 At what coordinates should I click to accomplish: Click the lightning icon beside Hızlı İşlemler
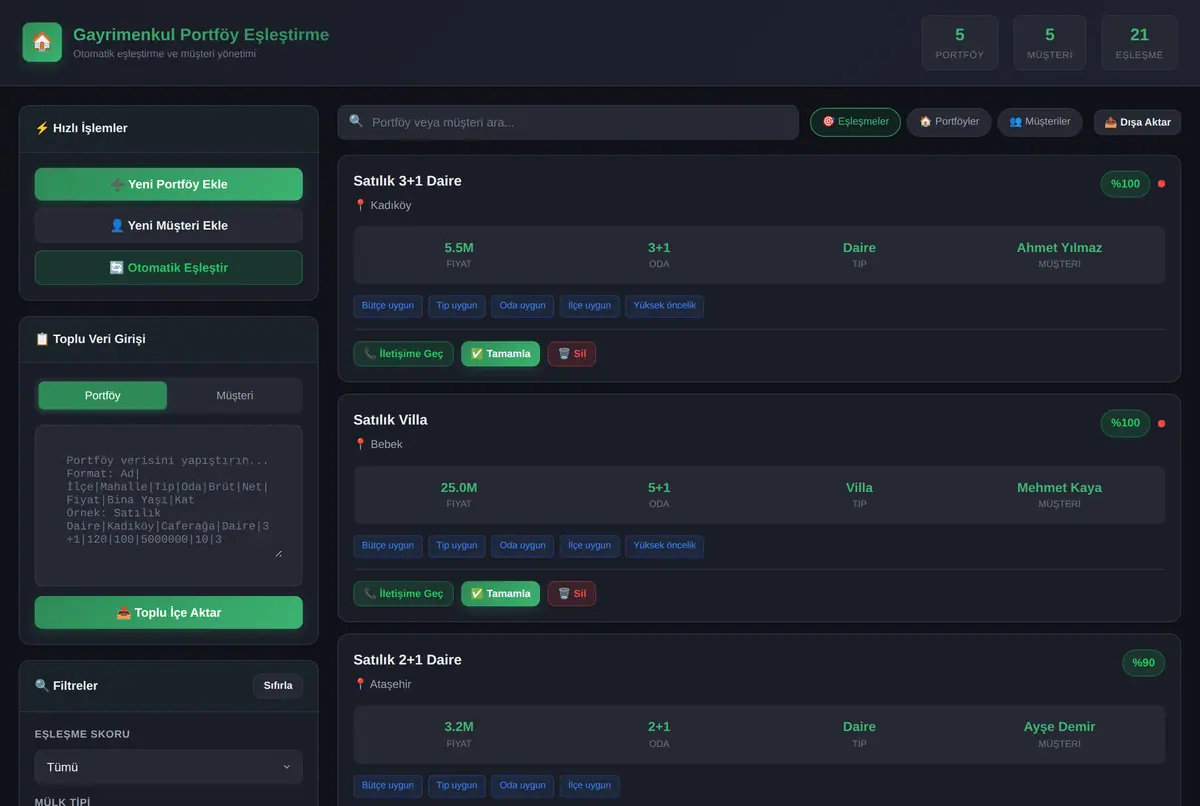[x=42, y=128]
